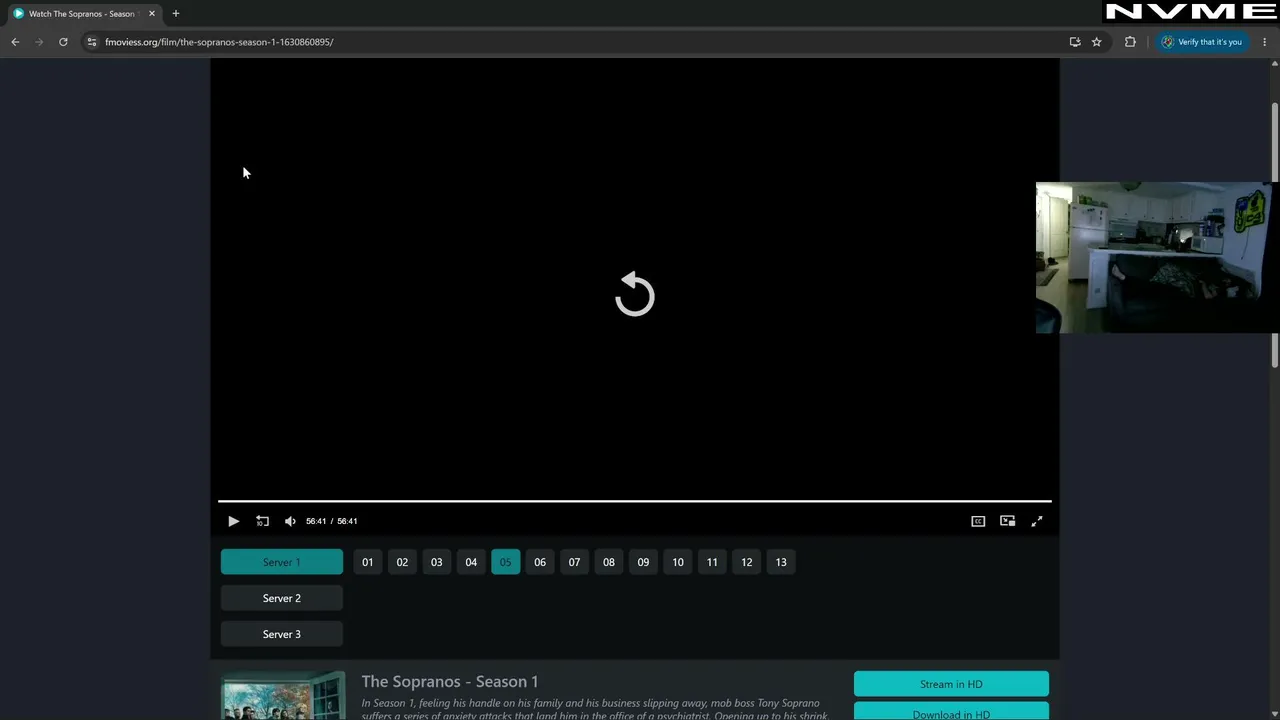Toggle closed captions with the CC icon
Viewport: 1280px width, 720px height.
[x=978, y=521]
